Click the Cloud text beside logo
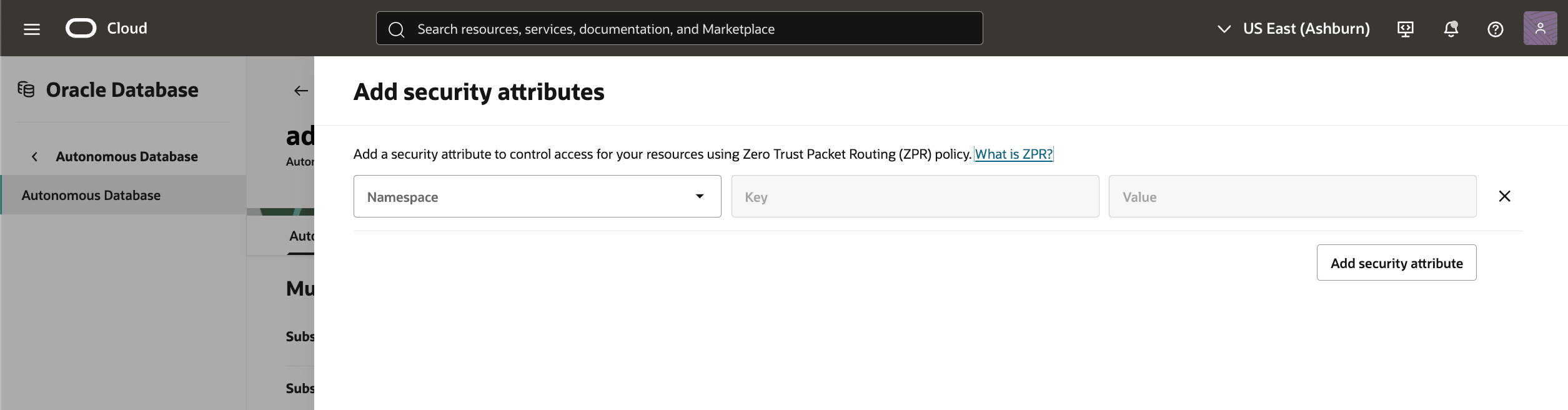This screenshot has width=1568, height=410. [127, 28]
